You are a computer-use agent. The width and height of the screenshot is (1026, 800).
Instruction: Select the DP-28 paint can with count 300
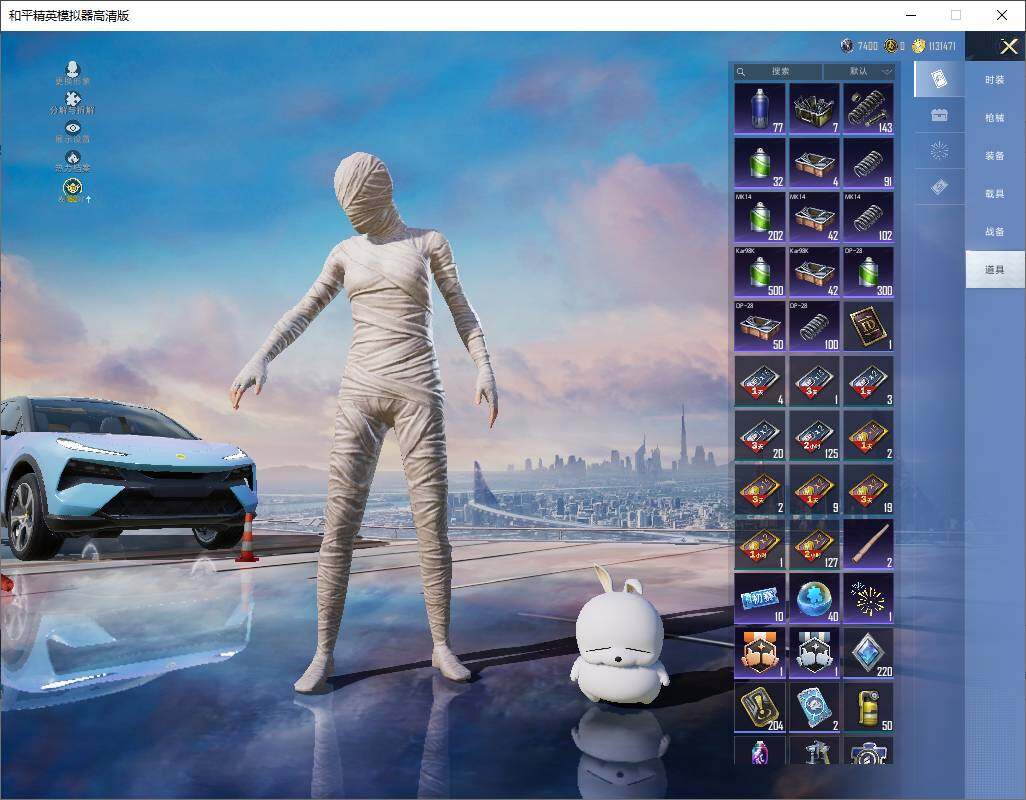[x=868, y=272]
